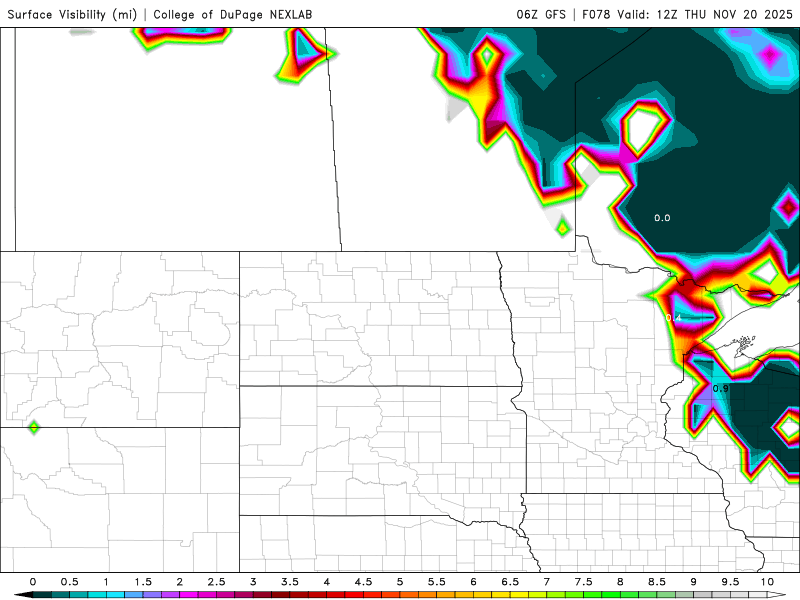
Task: Click the '1.5' tick label on the color scale
Action: 143,582
